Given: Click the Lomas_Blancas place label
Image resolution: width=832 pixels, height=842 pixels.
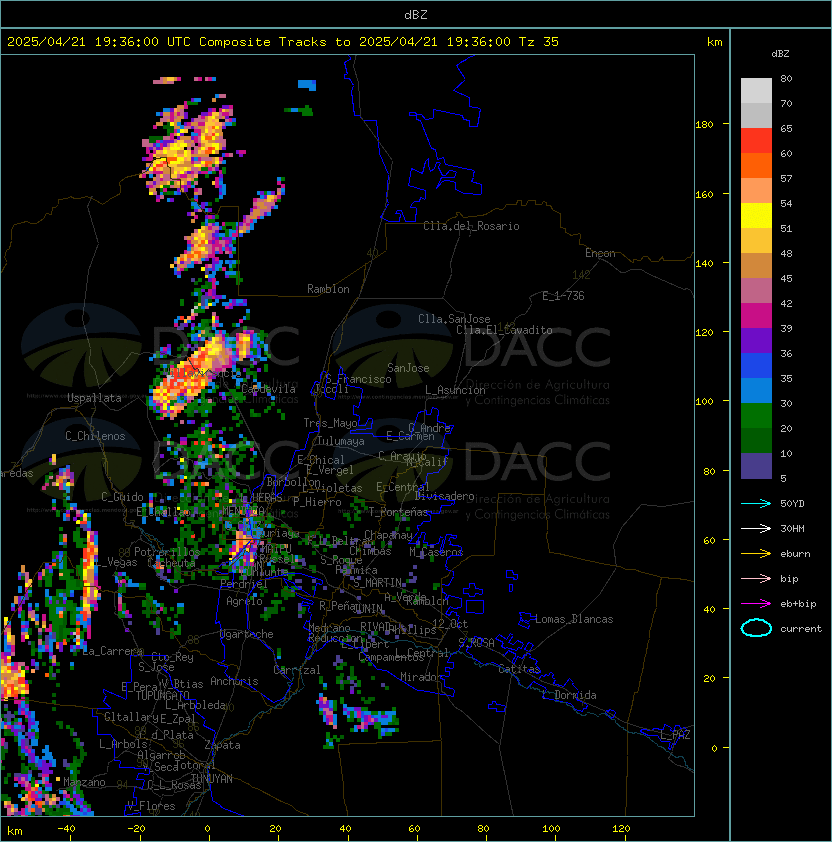Looking at the screenshot, I should point(574,619).
